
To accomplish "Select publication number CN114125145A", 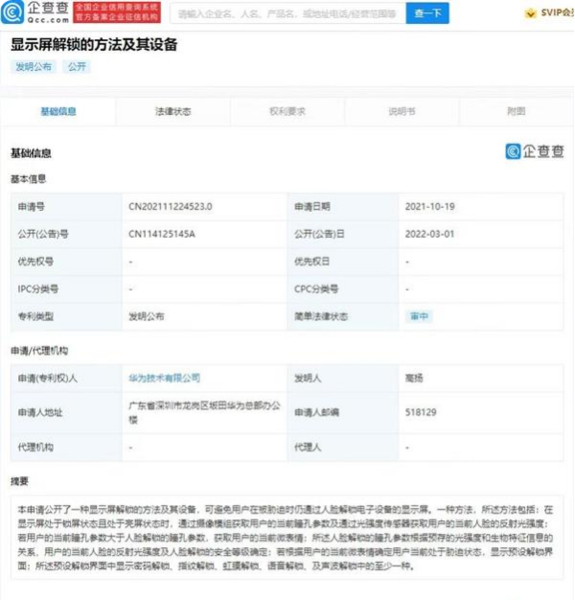I will tap(161, 234).
